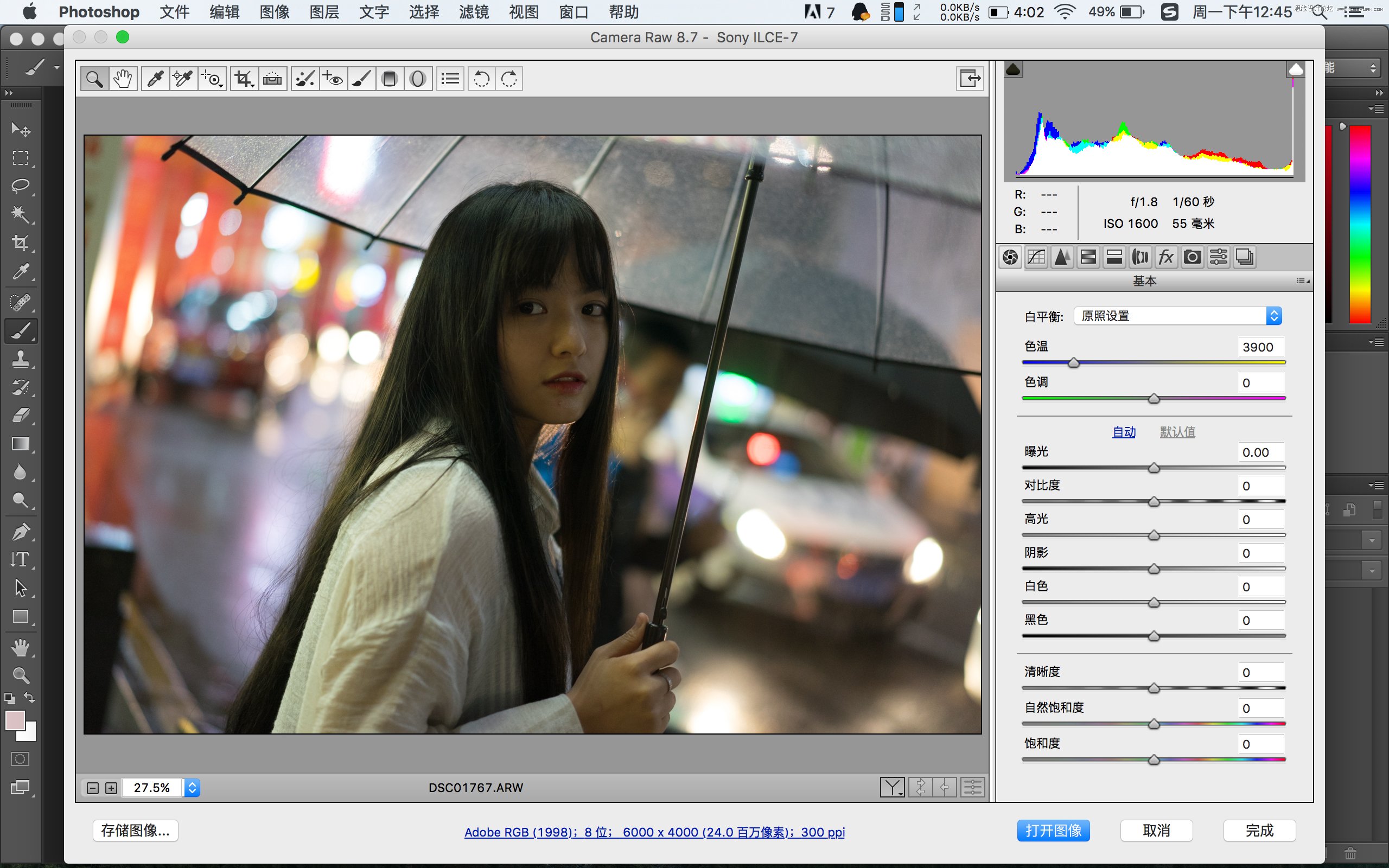Toggle full screen mode button
The width and height of the screenshot is (1389, 868).
(970, 78)
